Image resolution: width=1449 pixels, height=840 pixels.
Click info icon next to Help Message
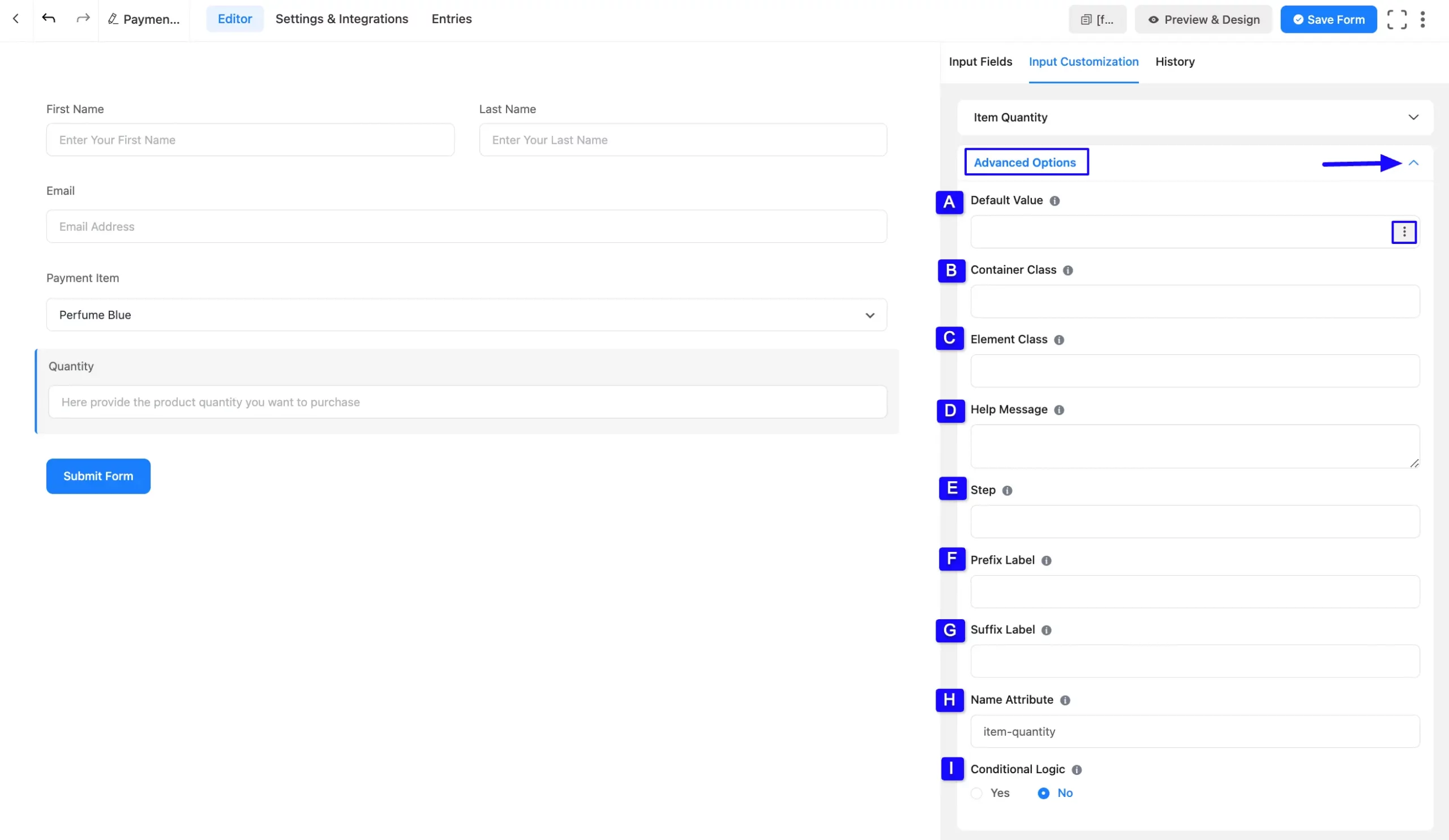tap(1059, 410)
